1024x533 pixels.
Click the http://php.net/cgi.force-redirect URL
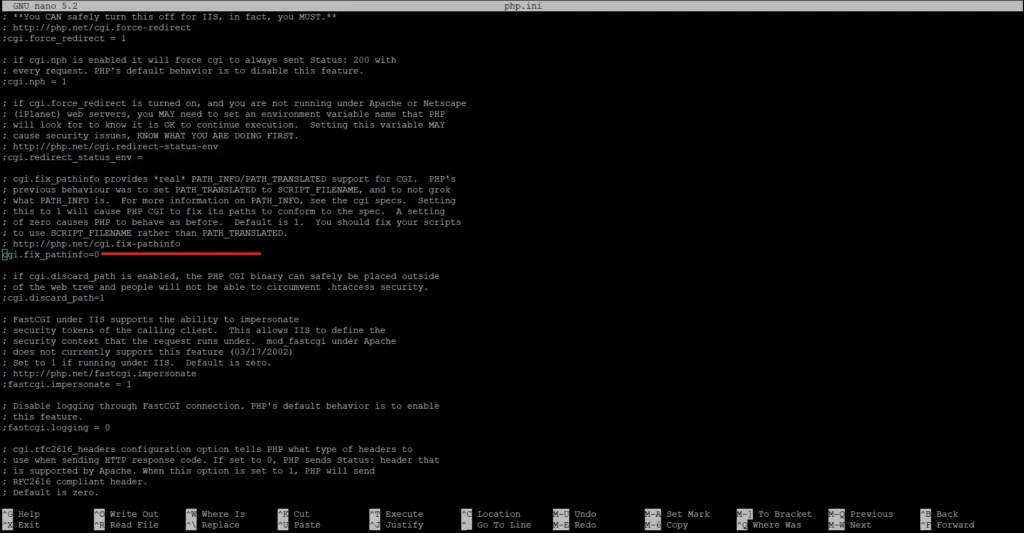point(102,27)
